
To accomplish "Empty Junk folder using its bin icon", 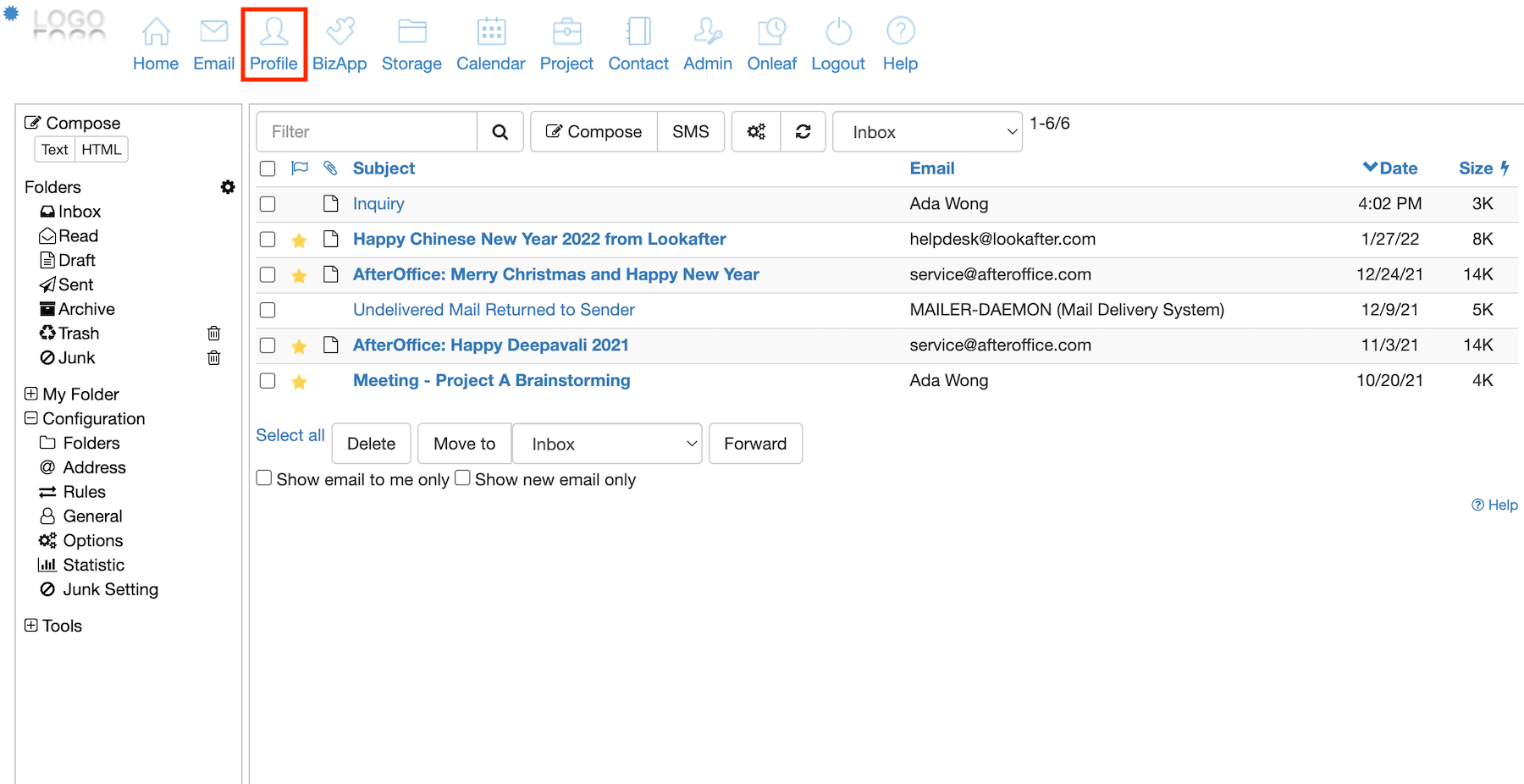I will (x=214, y=358).
